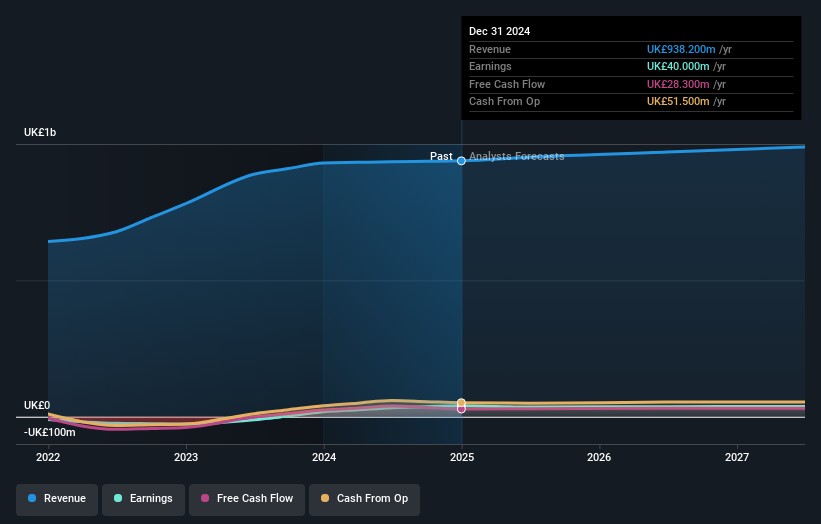Select the orange Cash From Op chart marker
The width and height of the screenshot is (821, 524).
[x=461, y=402]
